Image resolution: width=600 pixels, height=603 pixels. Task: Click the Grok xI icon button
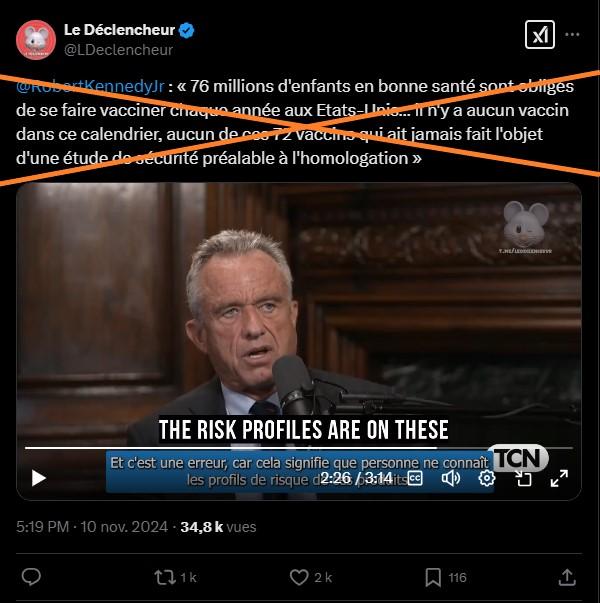tap(540, 35)
